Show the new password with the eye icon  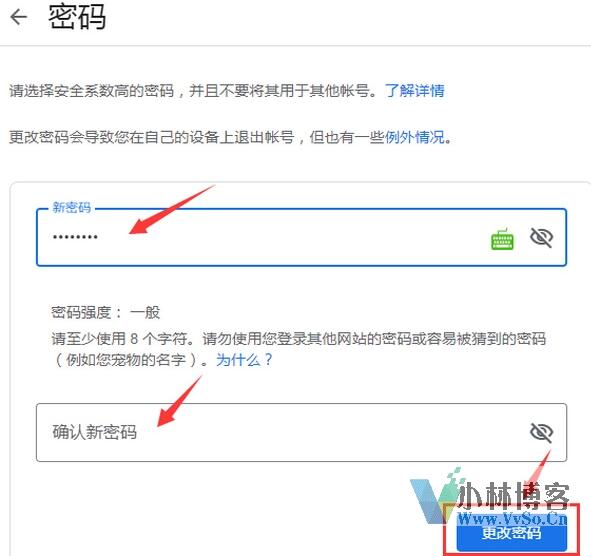(x=541, y=237)
